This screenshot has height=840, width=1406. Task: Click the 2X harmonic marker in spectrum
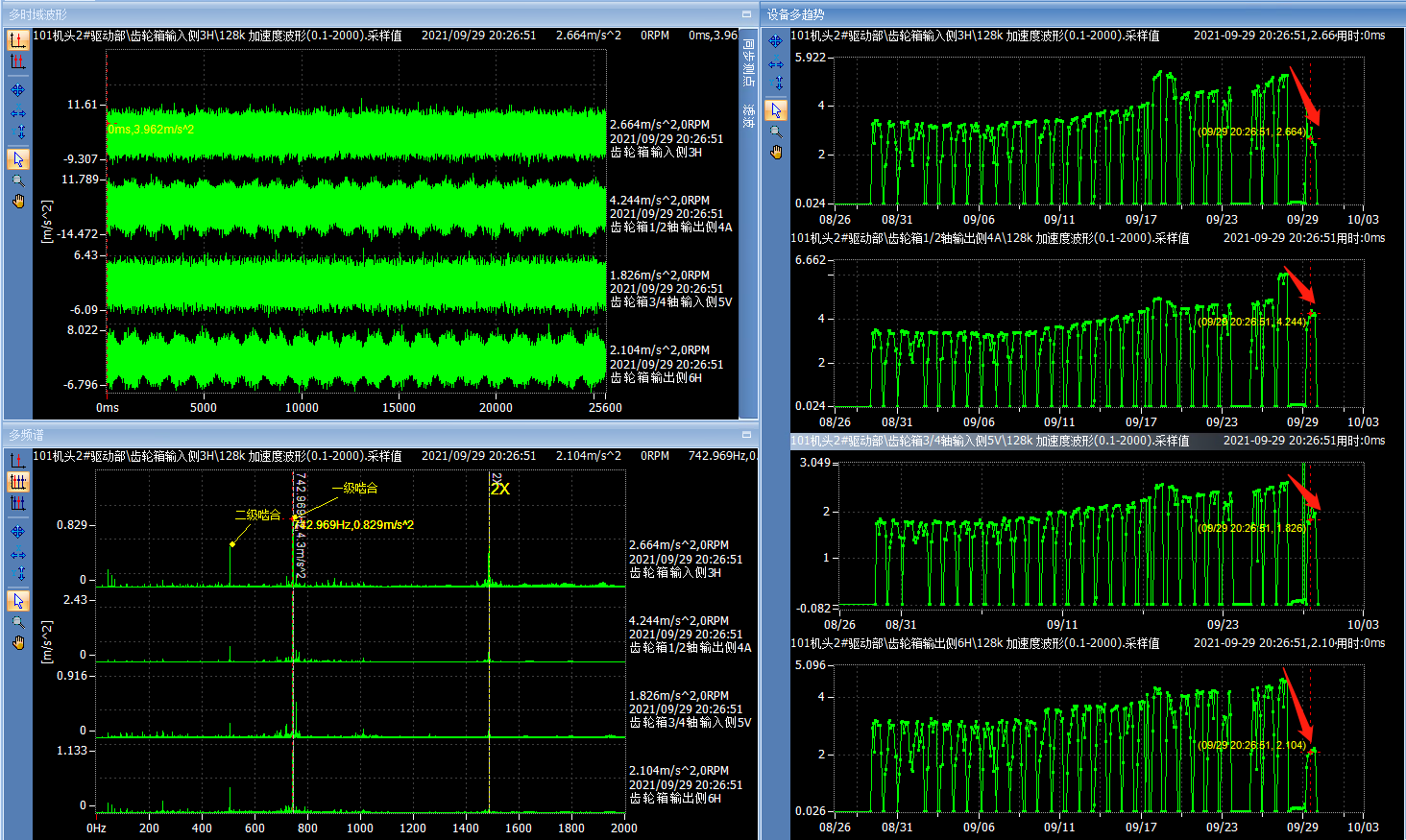[499, 488]
